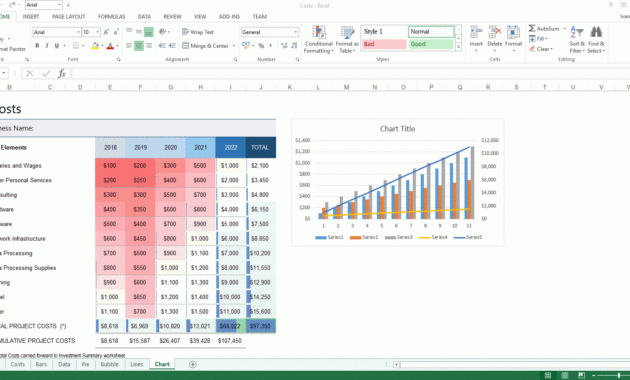Image resolution: width=630 pixels, height=380 pixels.
Task: Open the PAGE LAYOUT ribbon tab
Action: click(x=69, y=16)
